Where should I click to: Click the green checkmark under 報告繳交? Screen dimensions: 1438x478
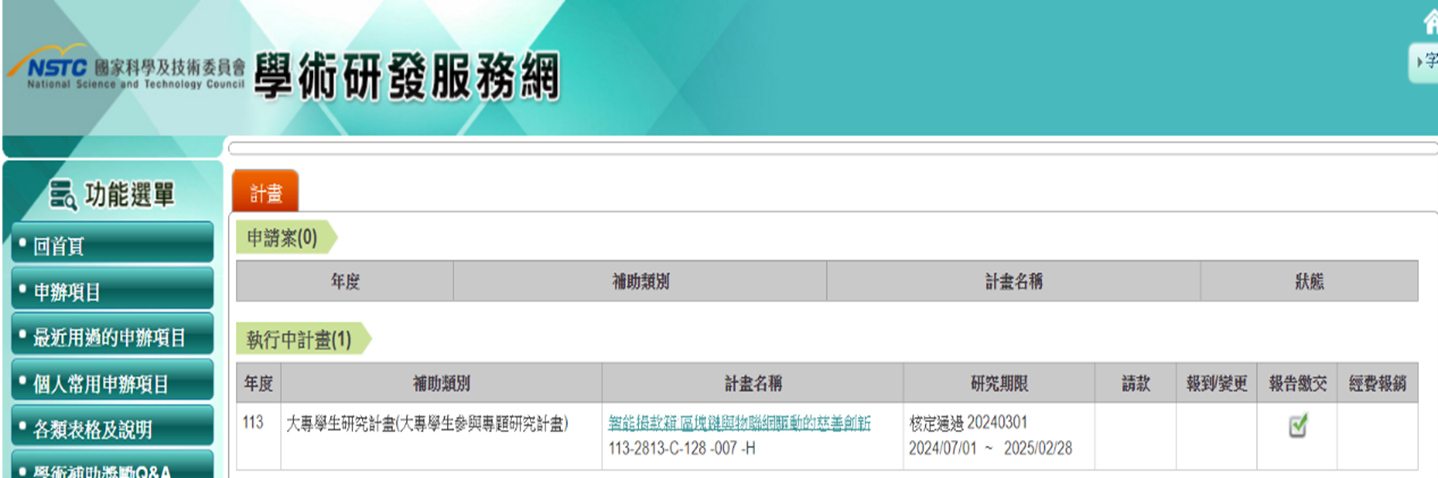[1298, 427]
